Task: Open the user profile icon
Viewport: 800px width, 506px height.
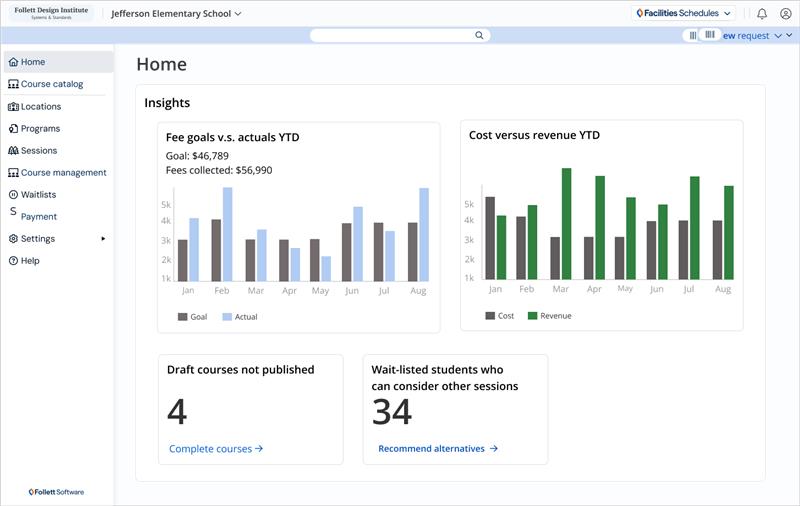Action: pyautogui.click(x=785, y=14)
